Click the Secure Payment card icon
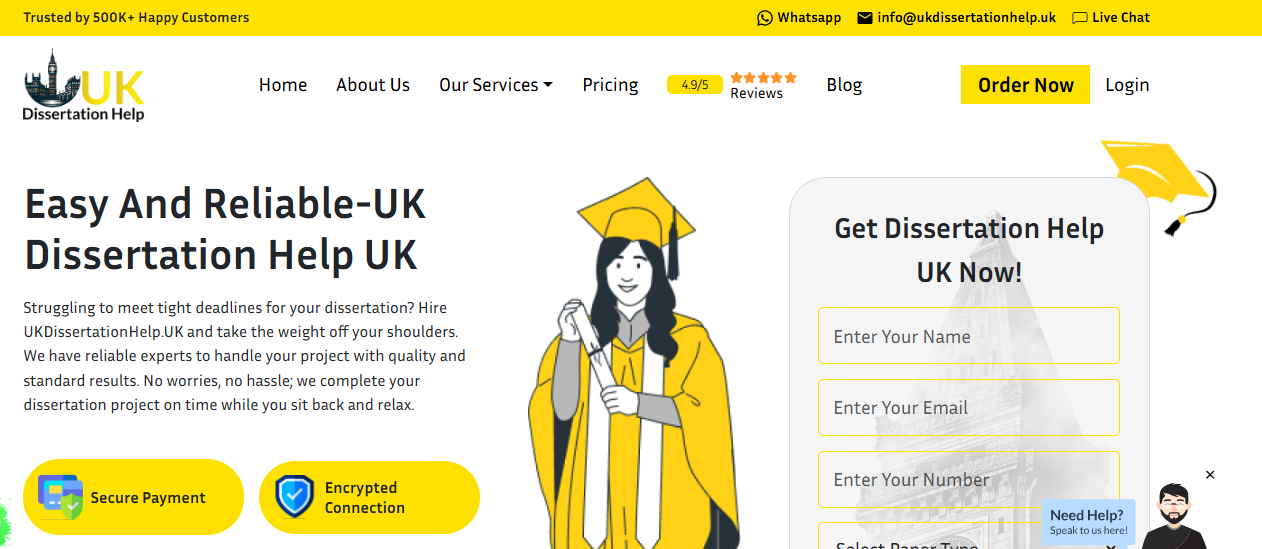This screenshot has height=549, width=1262. pyautogui.click(x=60, y=497)
